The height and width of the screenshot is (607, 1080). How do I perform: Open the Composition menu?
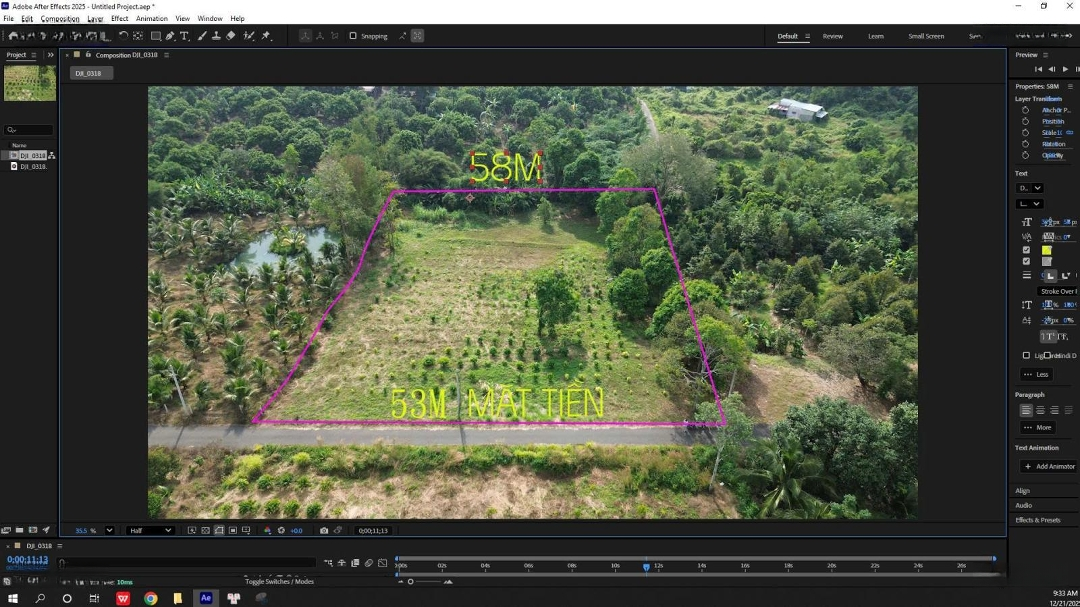coord(60,19)
